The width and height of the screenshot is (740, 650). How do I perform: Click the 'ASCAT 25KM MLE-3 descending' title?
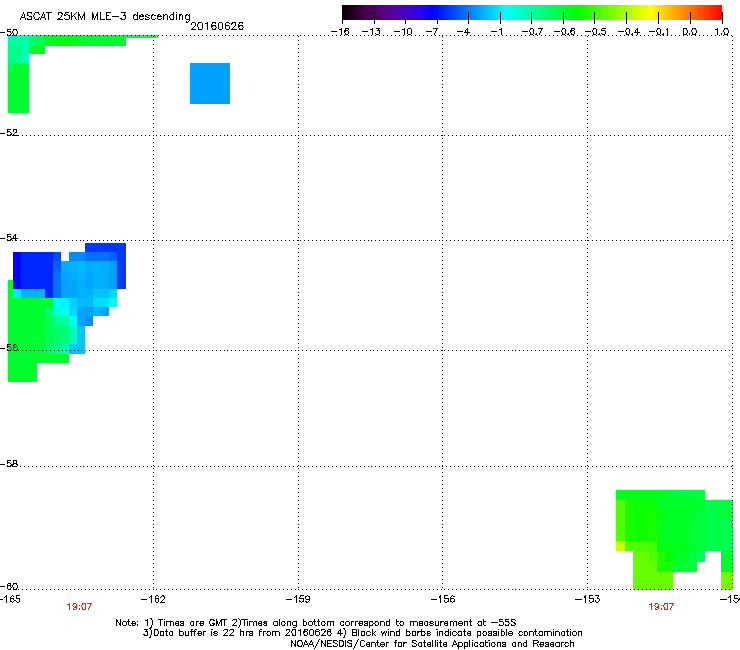click(105, 16)
